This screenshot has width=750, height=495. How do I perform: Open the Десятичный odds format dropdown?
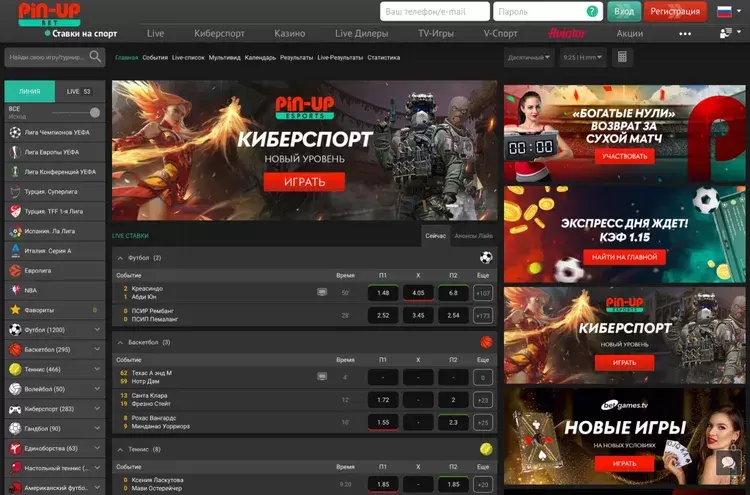(529, 57)
